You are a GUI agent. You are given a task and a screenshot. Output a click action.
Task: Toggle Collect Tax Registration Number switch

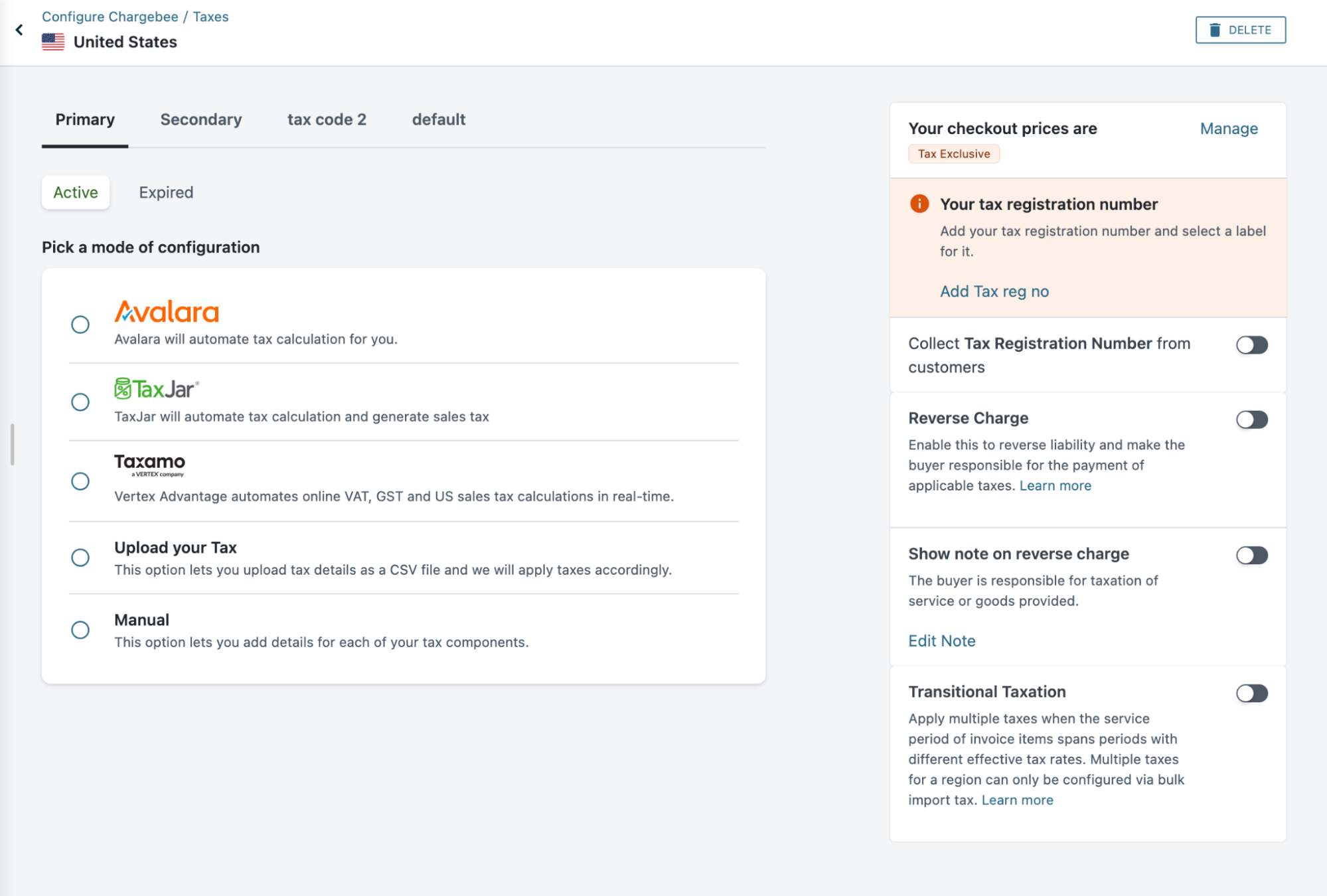pos(1251,345)
